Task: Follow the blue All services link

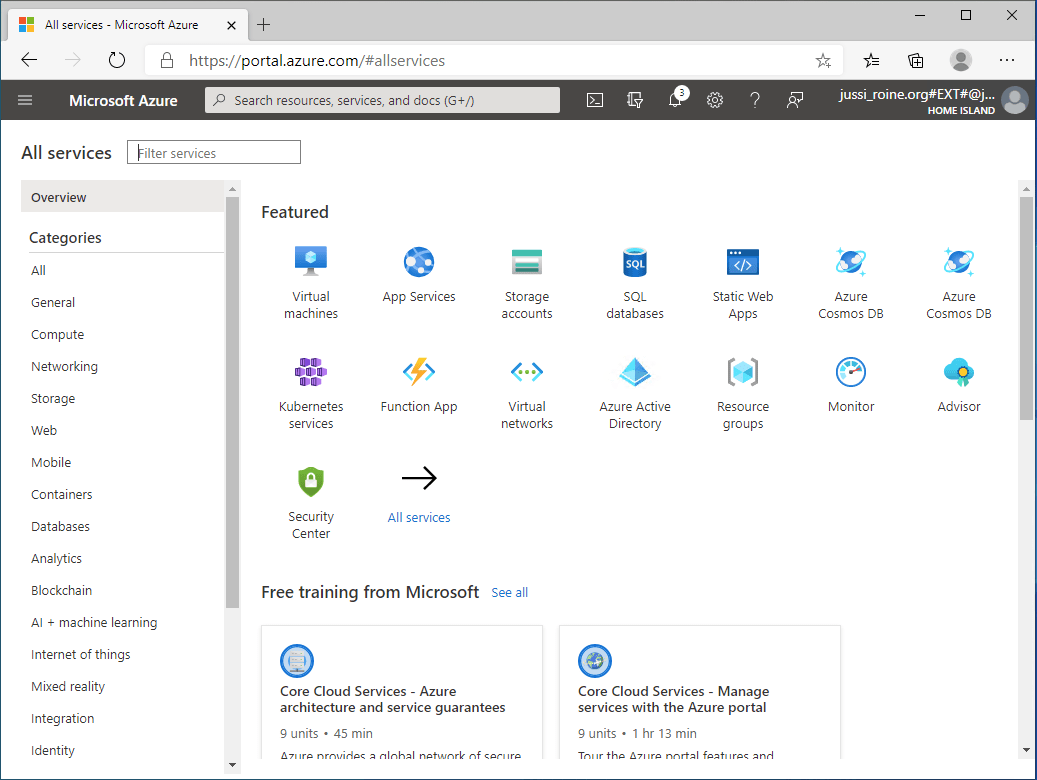Action: (x=419, y=517)
